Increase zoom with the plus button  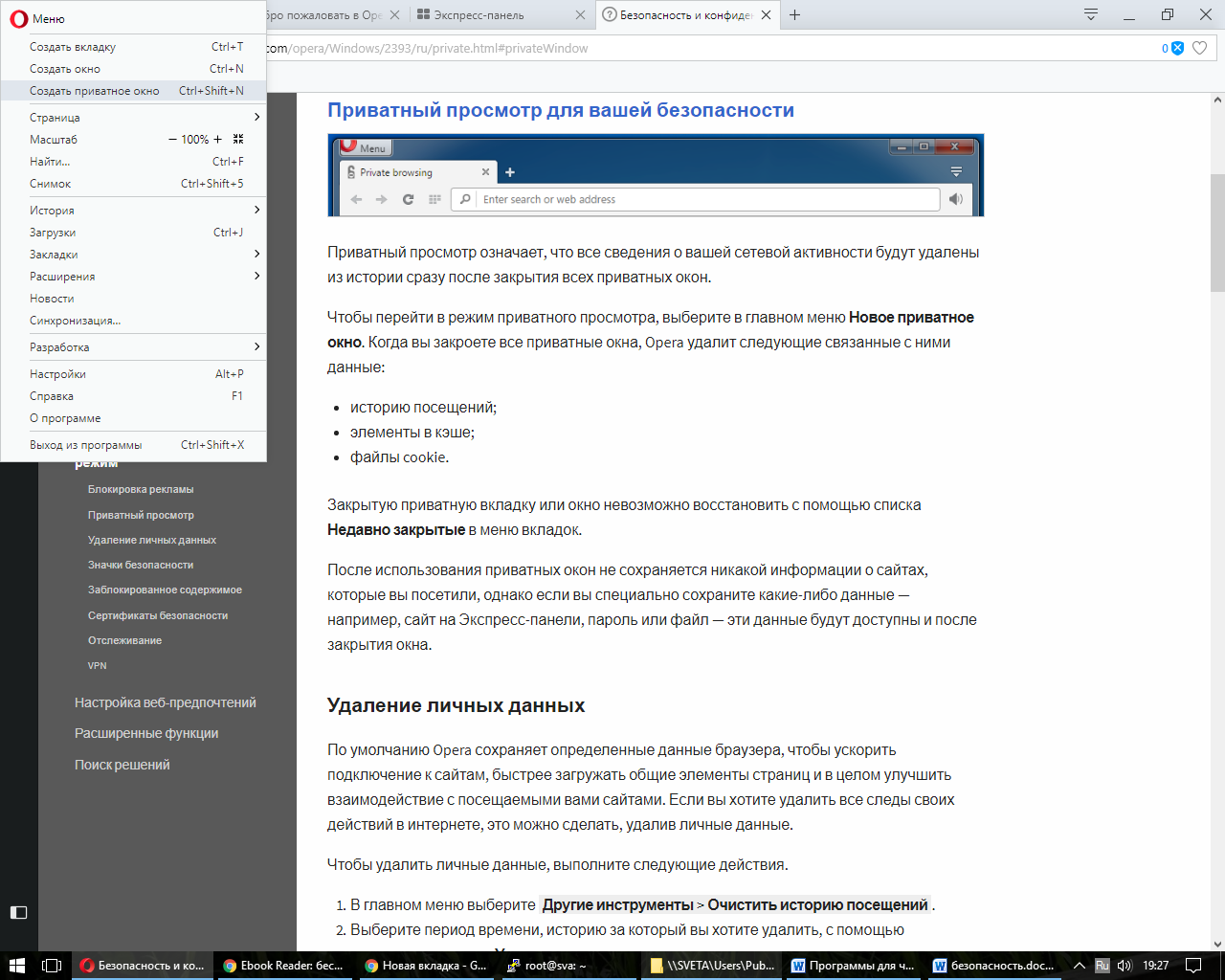point(218,140)
